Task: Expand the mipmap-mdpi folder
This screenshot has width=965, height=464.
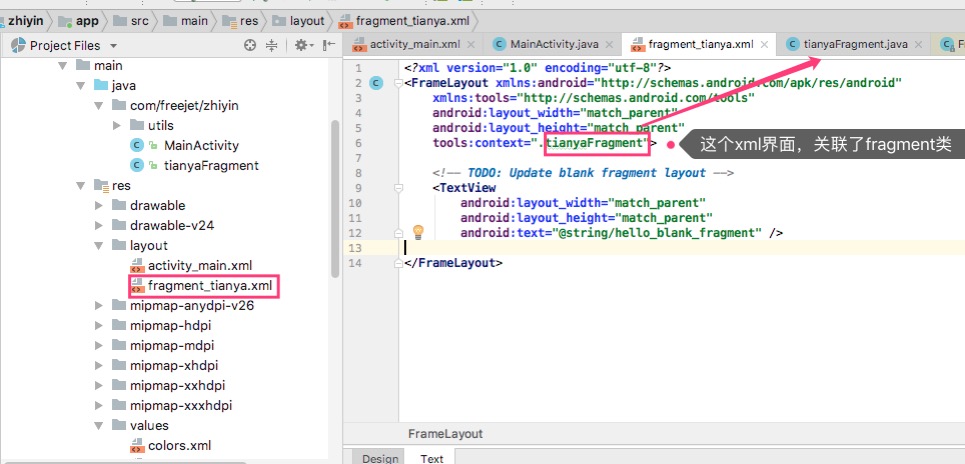Action: [98, 345]
